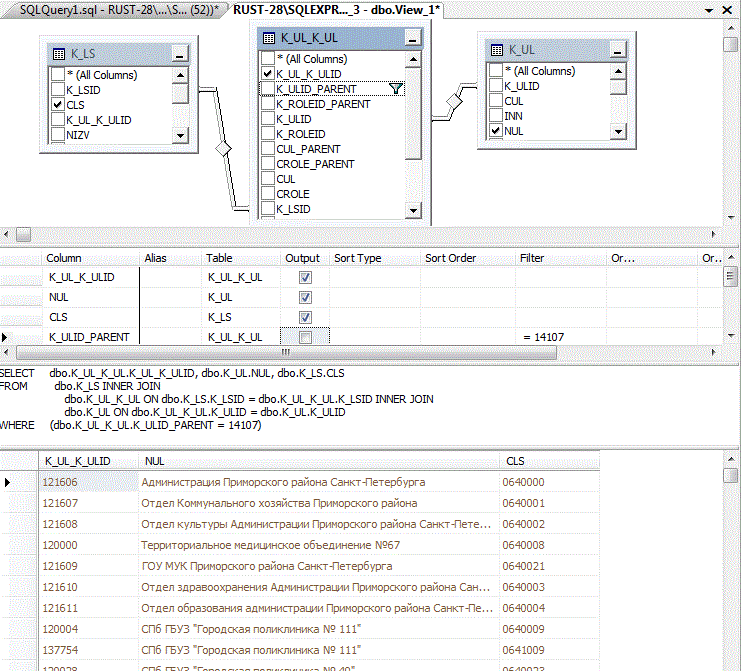The width and height of the screenshot is (741, 671).
Task: Click the filter funnel icon on K_ULID_PARENT
Action: 396,88
